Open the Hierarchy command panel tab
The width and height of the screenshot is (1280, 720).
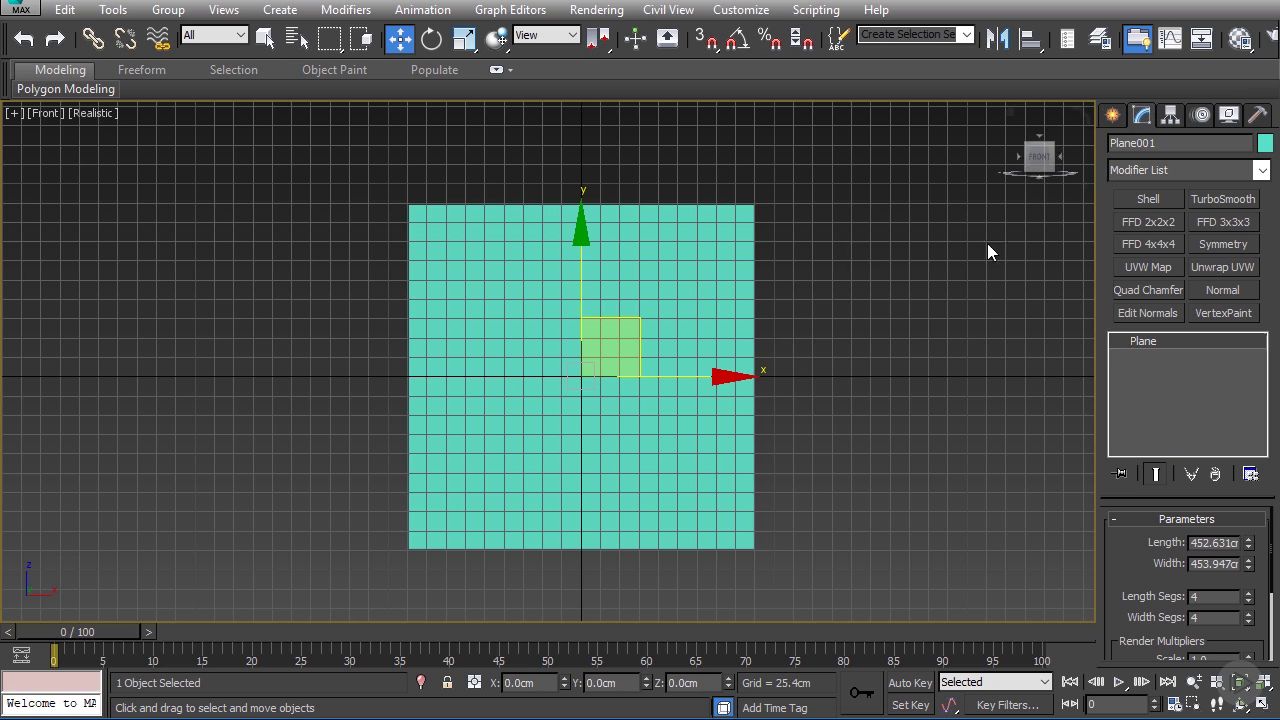[x=1170, y=115]
